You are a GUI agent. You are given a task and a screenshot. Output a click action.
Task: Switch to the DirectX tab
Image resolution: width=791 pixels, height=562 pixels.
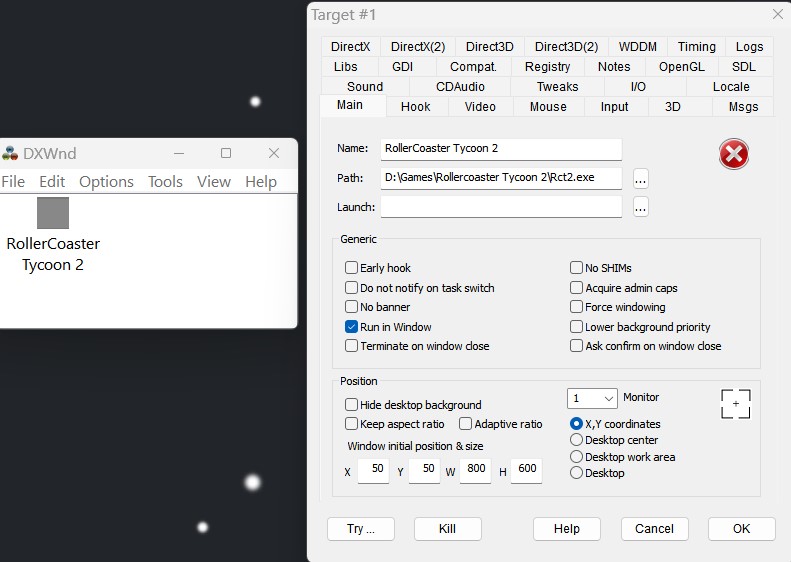pos(351,46)
